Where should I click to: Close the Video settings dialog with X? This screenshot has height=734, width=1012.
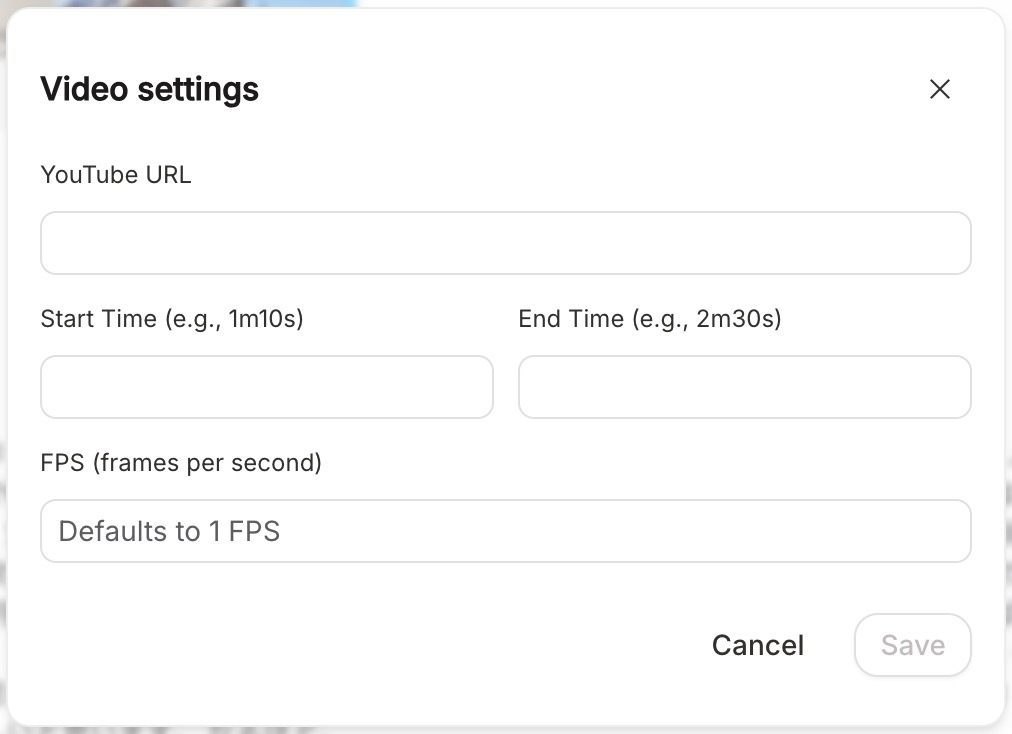[939, 89]
